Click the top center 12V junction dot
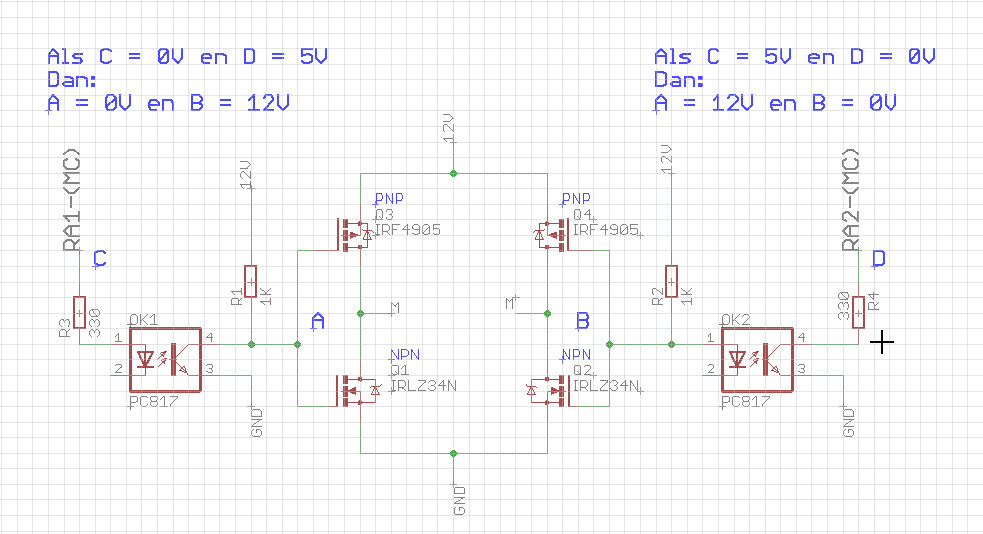The height and width of the screenshot is (534, 983). pyautogui.click(x=453, y=173)
